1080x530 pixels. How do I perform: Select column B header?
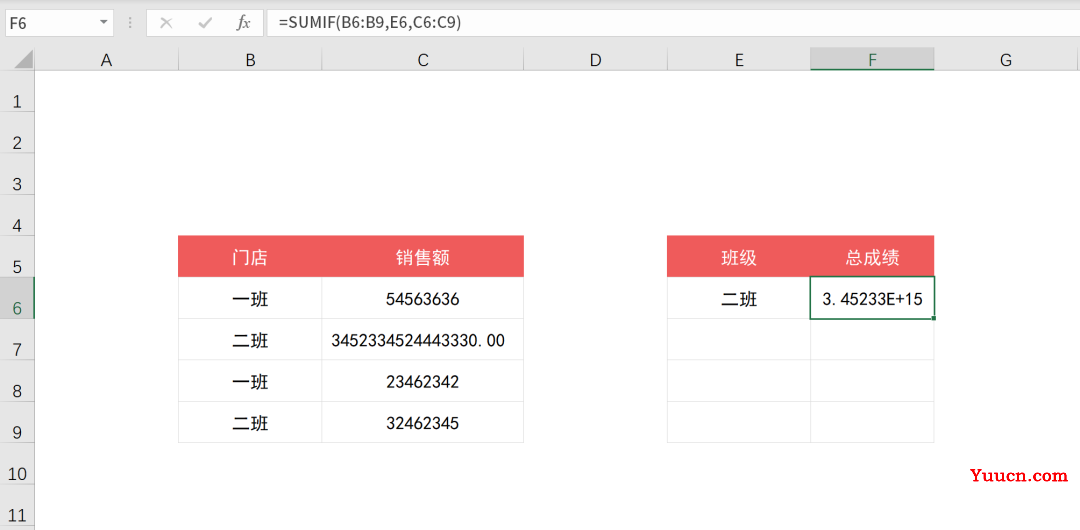(x=250, y=60)
